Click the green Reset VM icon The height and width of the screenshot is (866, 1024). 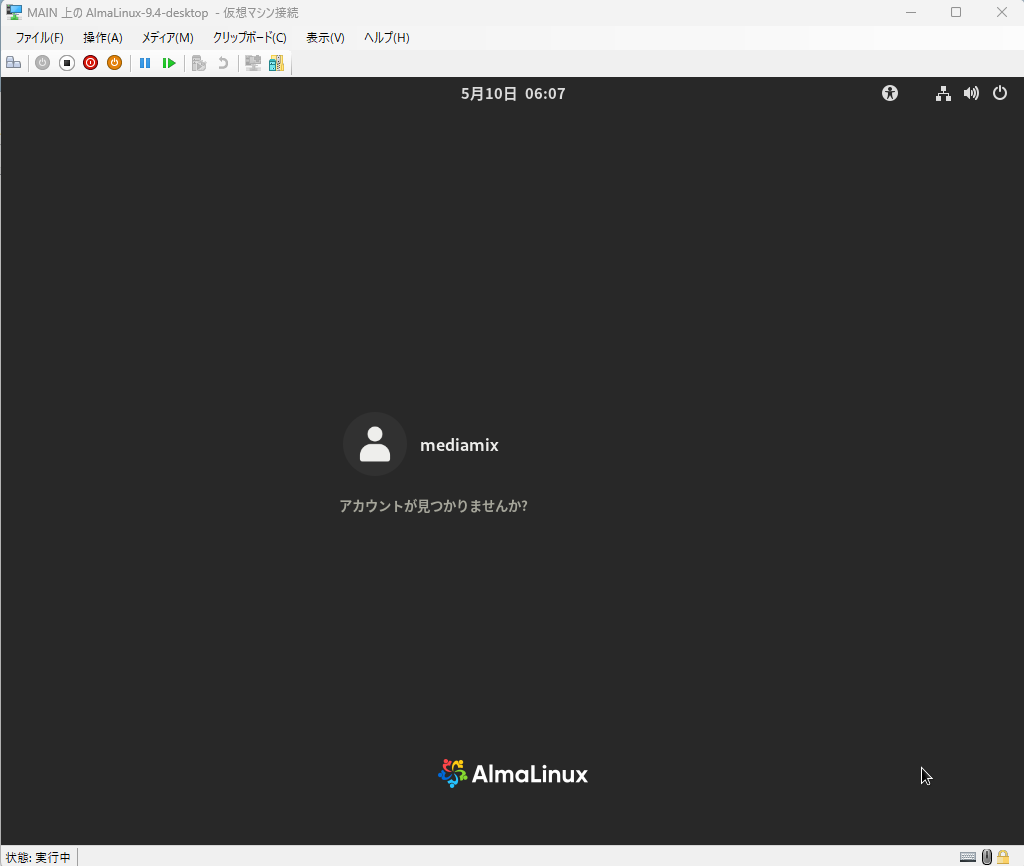coord(169,63)
